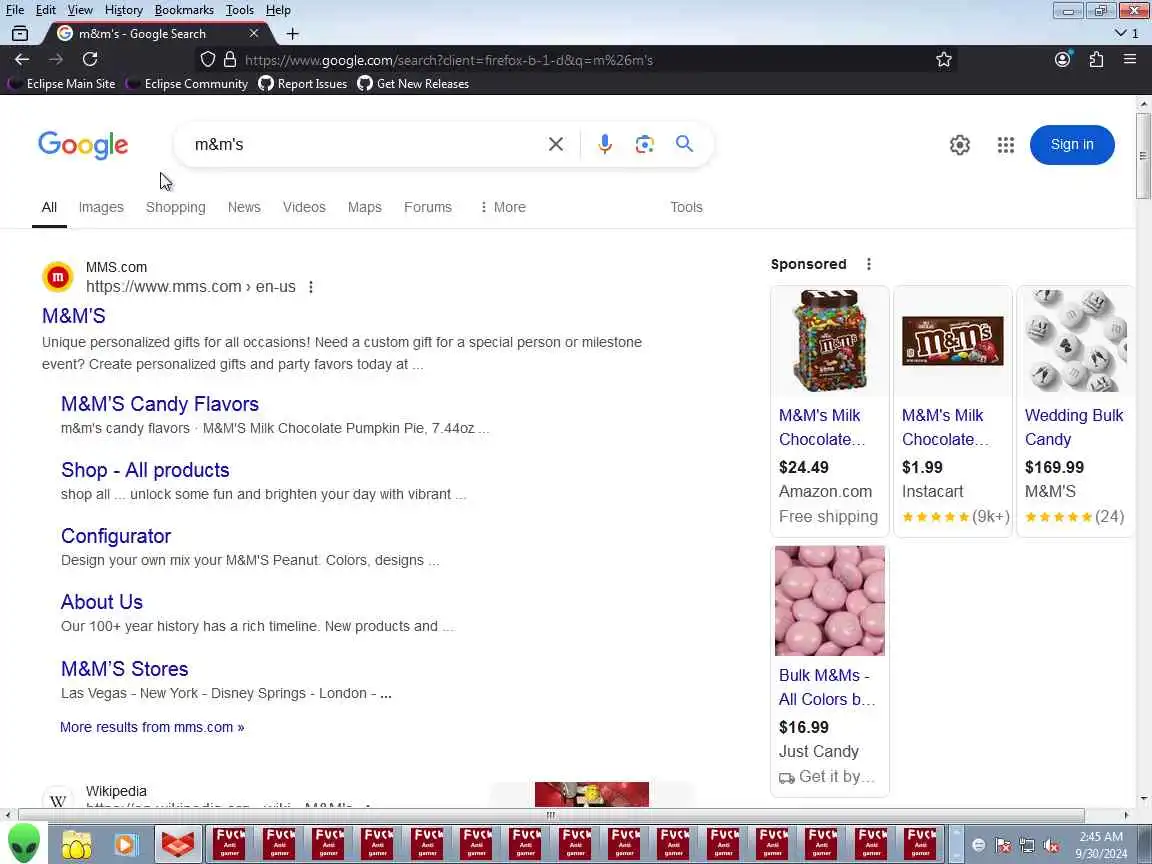Image resolution: width=1152 pixels, height=864 pixels.
Task: Click the Sign in button
Action: pyautogui.click(x=1072, y=145)
